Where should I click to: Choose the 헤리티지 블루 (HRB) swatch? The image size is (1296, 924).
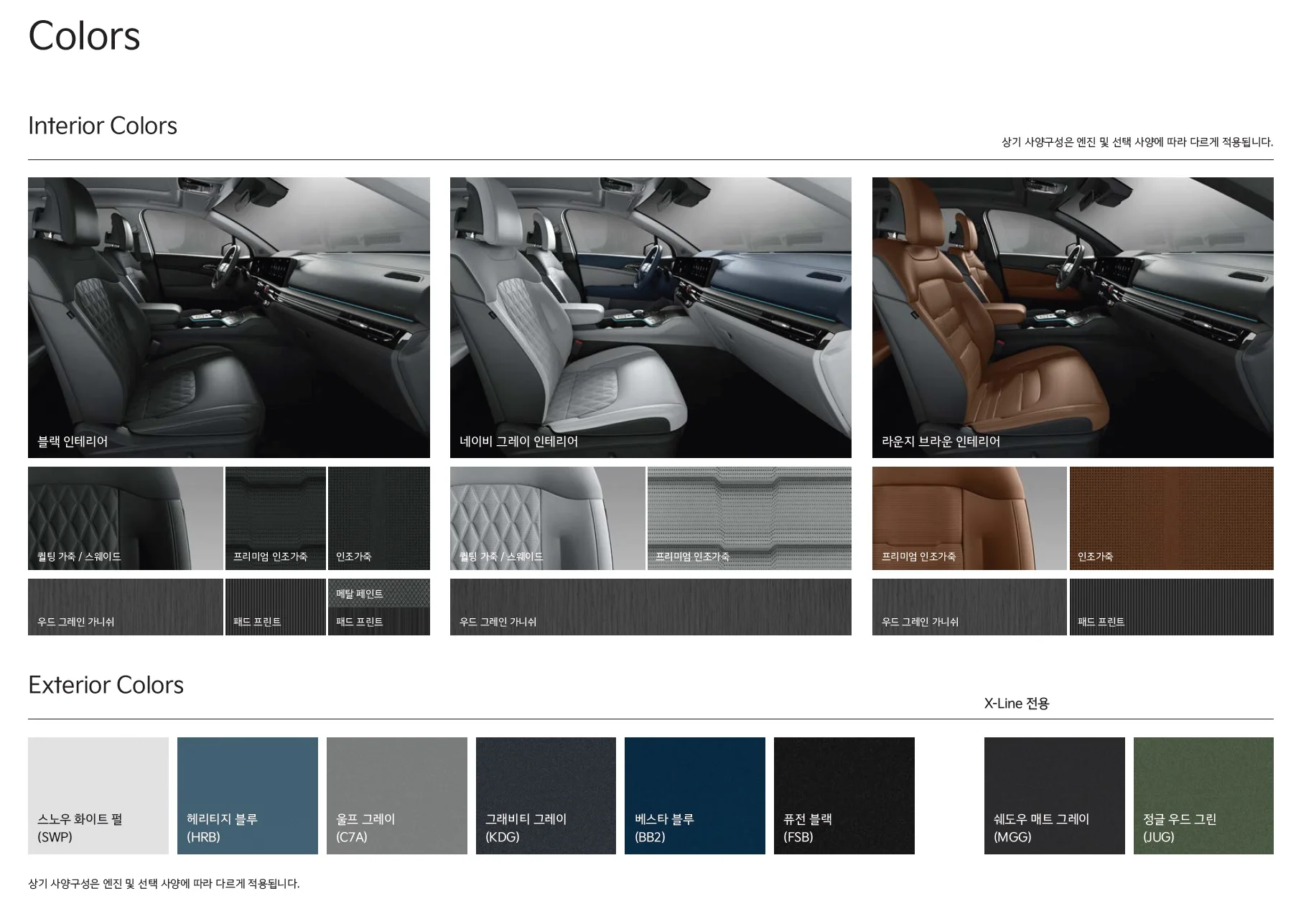[x=248, y=795]
